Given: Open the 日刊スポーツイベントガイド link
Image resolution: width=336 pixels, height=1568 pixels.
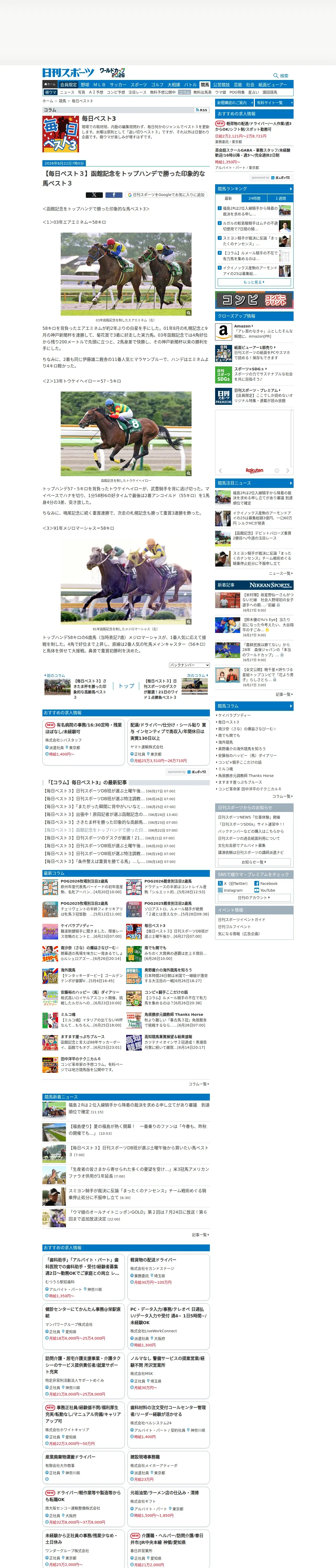Looking at the screenshot, I should tap(242, 919).
